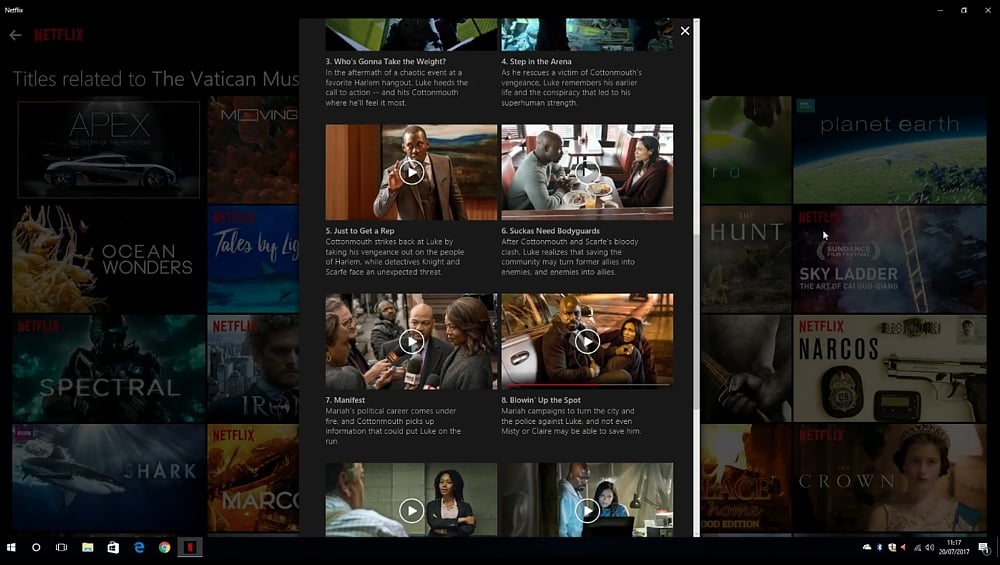Open the shield security tray icon
The width and height of the screenshot is (1000, 565).
click(892, 547)
